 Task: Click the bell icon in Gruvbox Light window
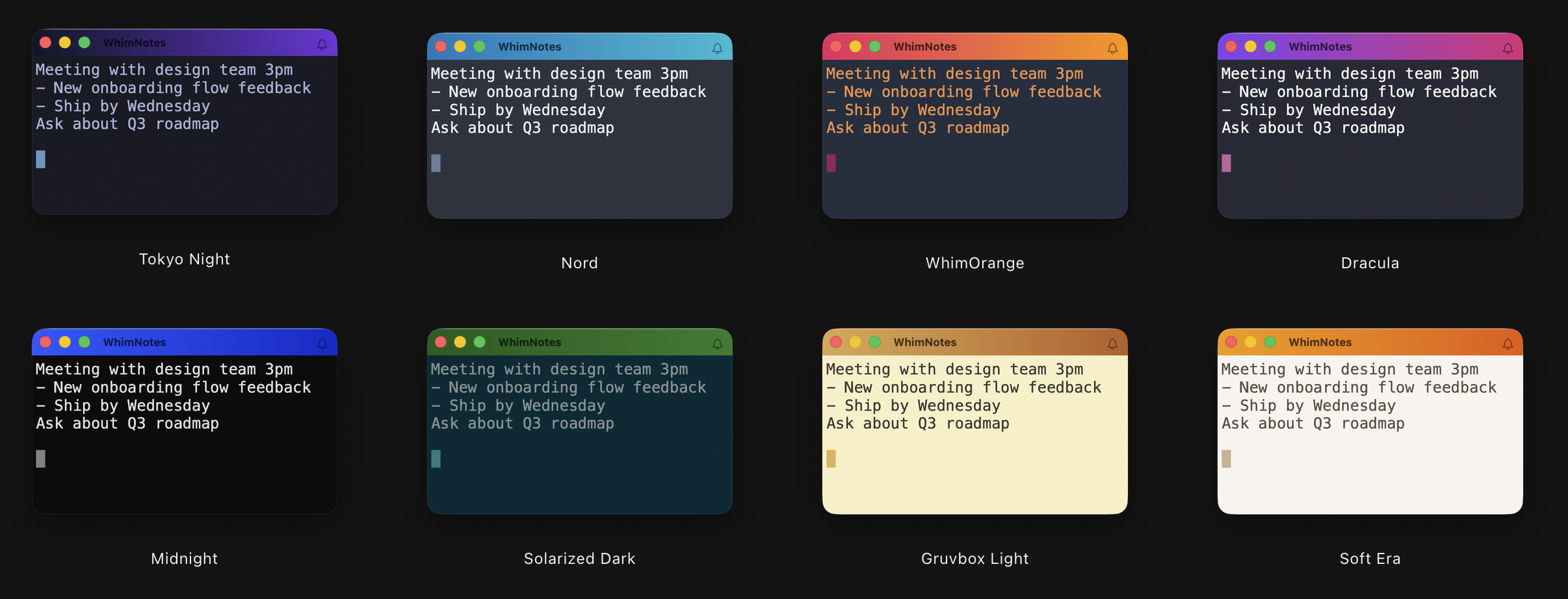coord(1112,344)
